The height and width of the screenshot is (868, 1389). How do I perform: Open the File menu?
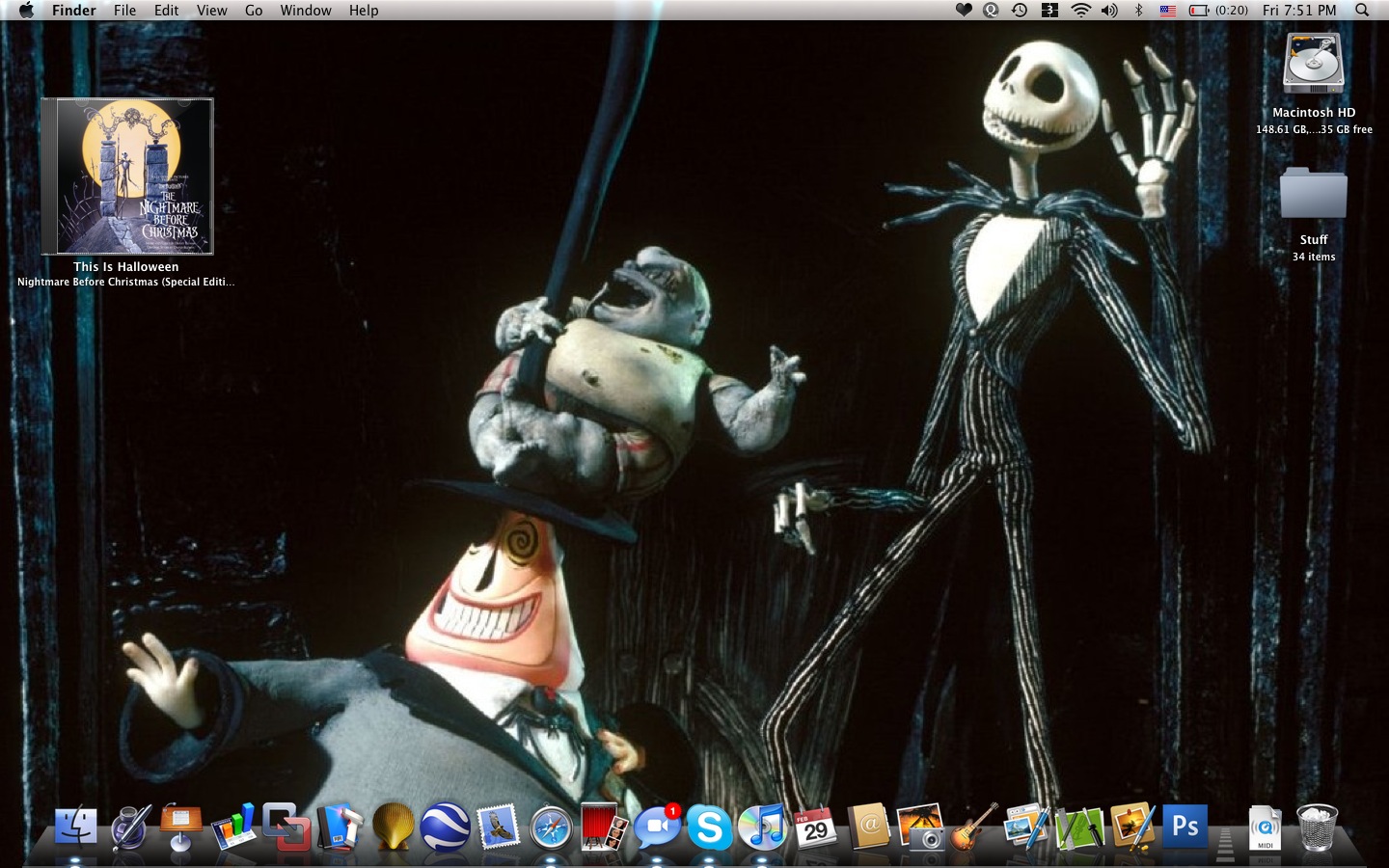coord(125,11)
